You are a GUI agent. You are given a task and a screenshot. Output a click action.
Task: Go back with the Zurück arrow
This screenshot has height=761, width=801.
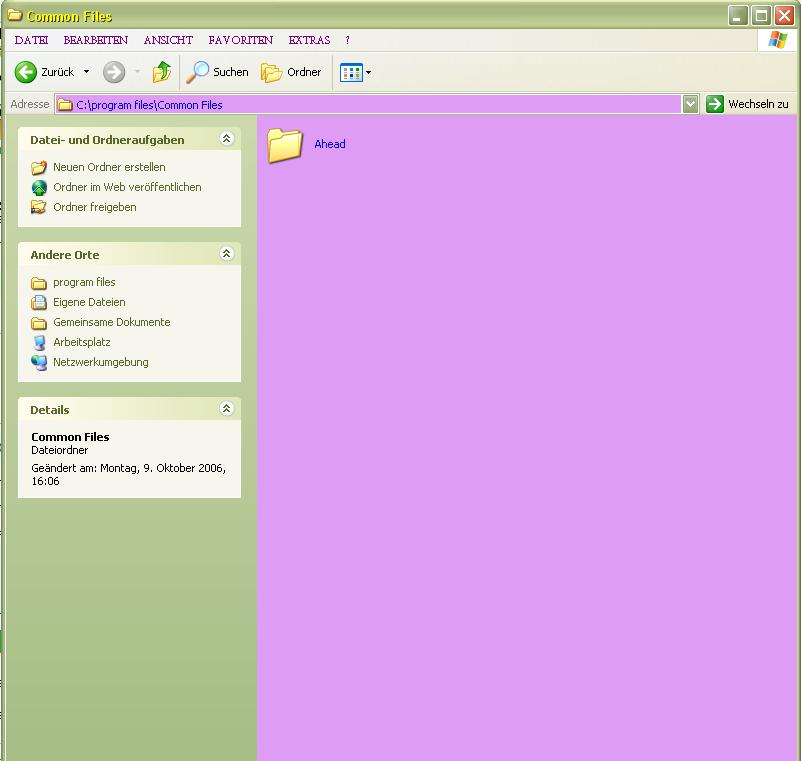pyautogui.click(x=26, y=72)
